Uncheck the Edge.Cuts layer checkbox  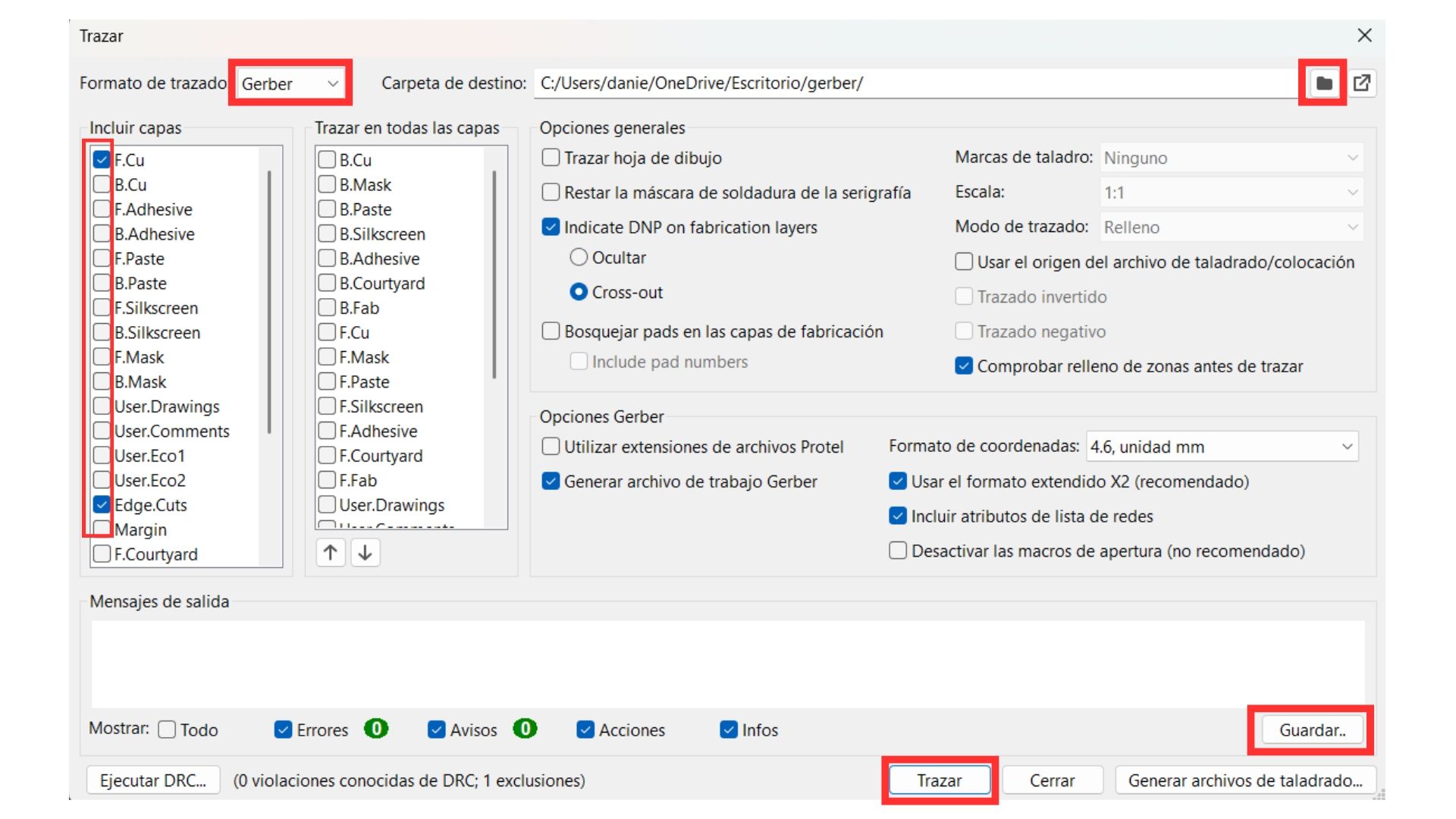(102, 504)
